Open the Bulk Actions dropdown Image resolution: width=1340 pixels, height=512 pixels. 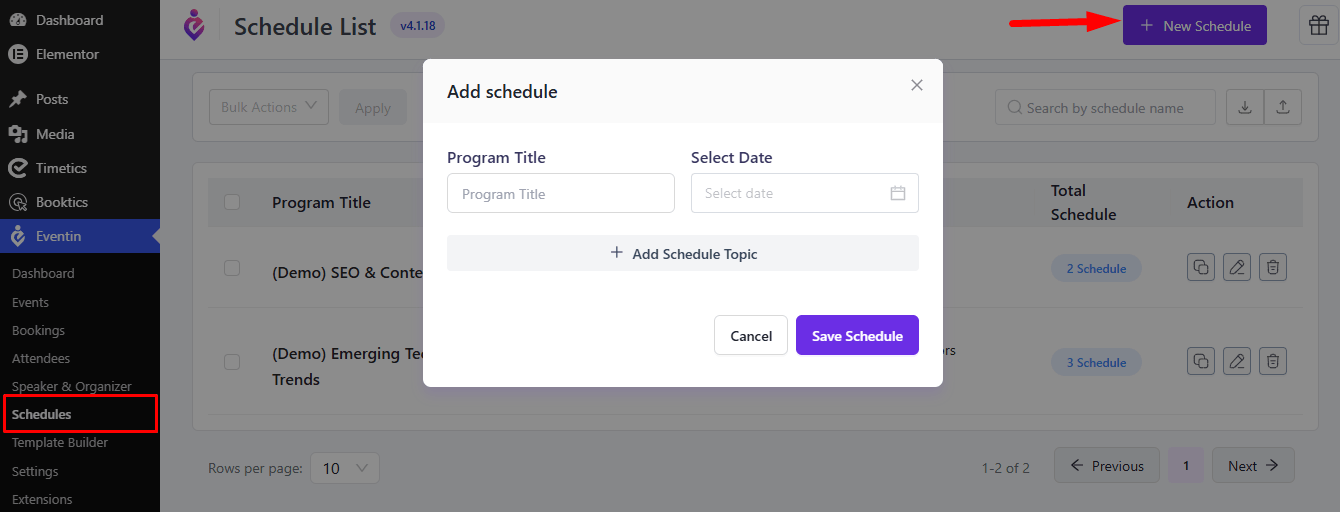[x=269, y=107]
